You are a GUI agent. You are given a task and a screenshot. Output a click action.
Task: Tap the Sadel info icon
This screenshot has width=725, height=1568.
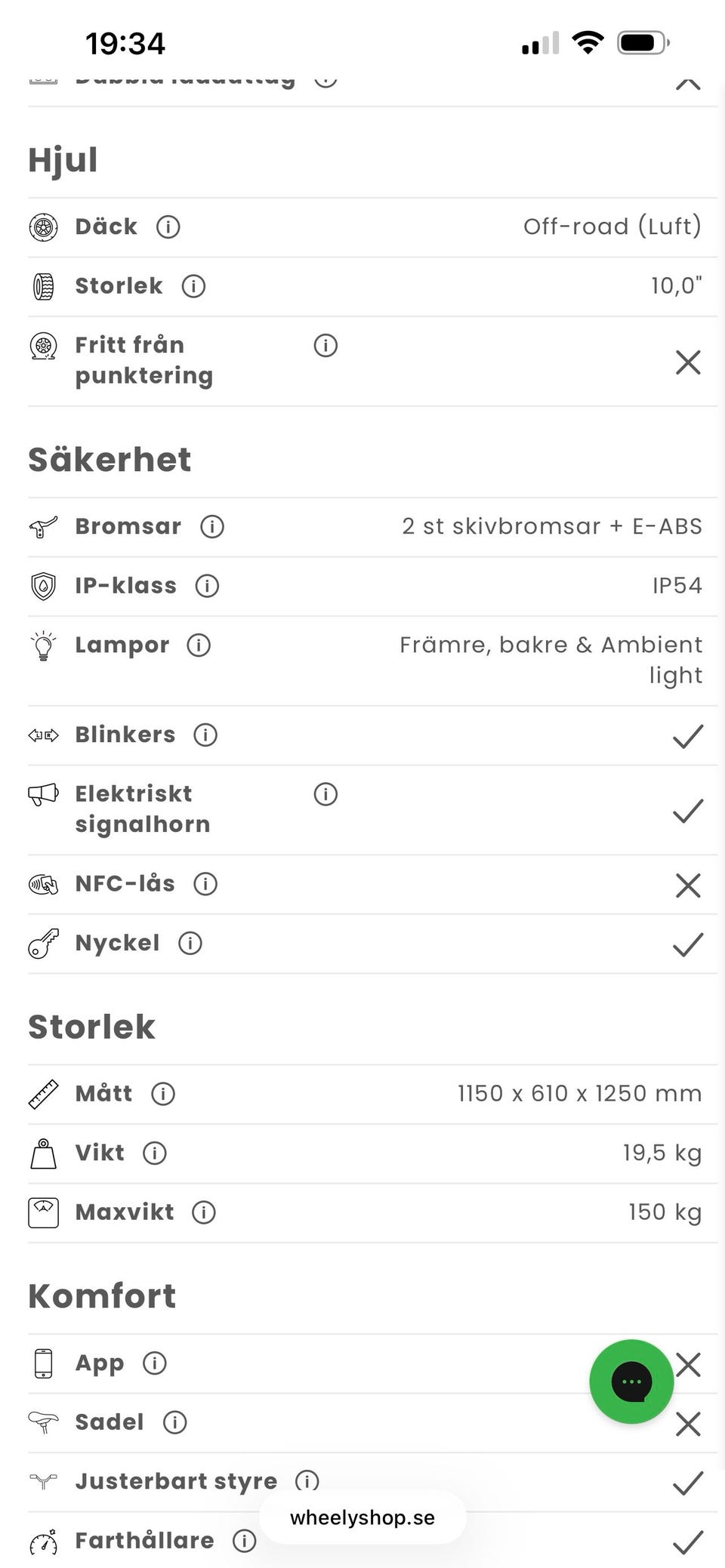(x=175, y=1422)
